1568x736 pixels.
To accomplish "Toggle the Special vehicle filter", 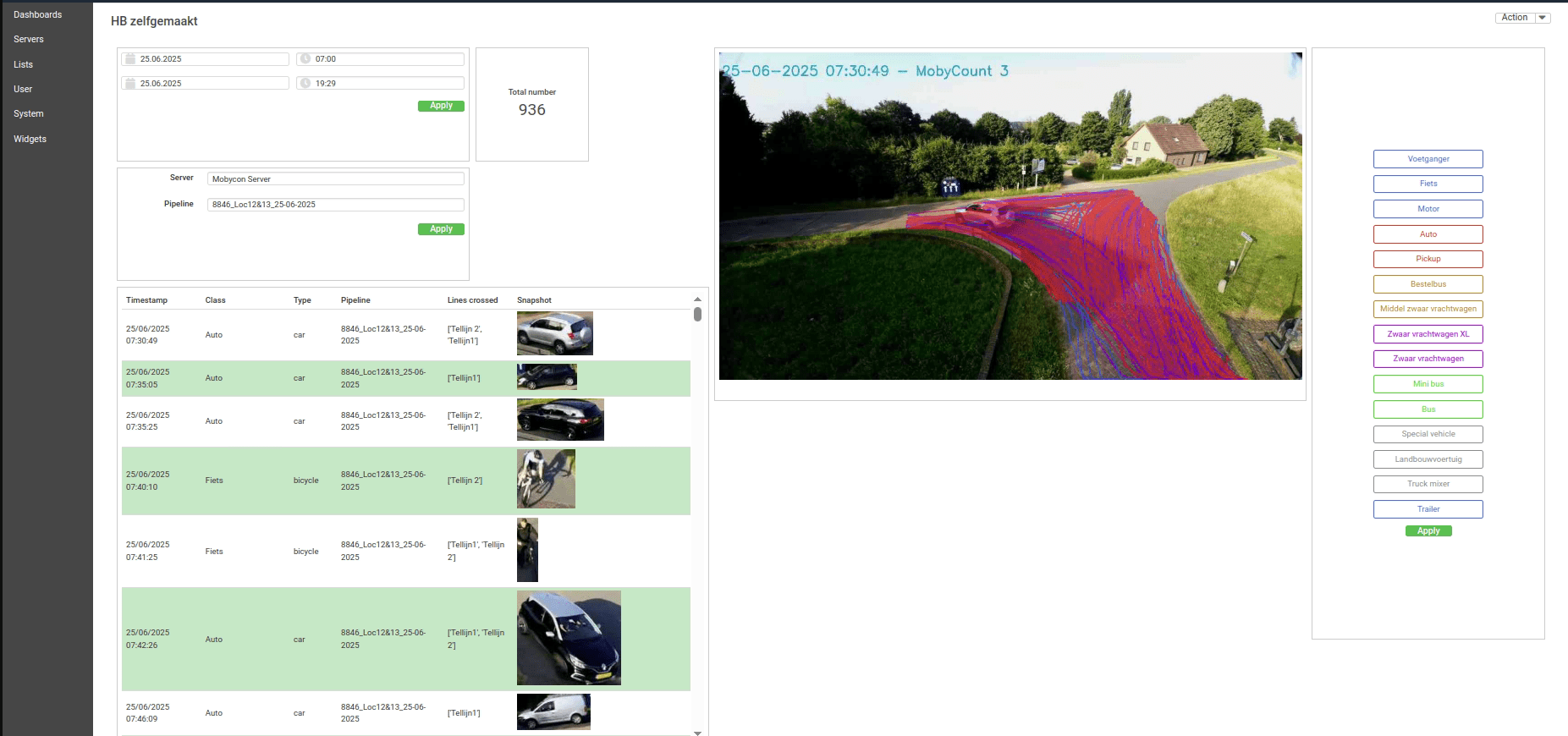I will pyautogui.click(x=1428, y=434).
